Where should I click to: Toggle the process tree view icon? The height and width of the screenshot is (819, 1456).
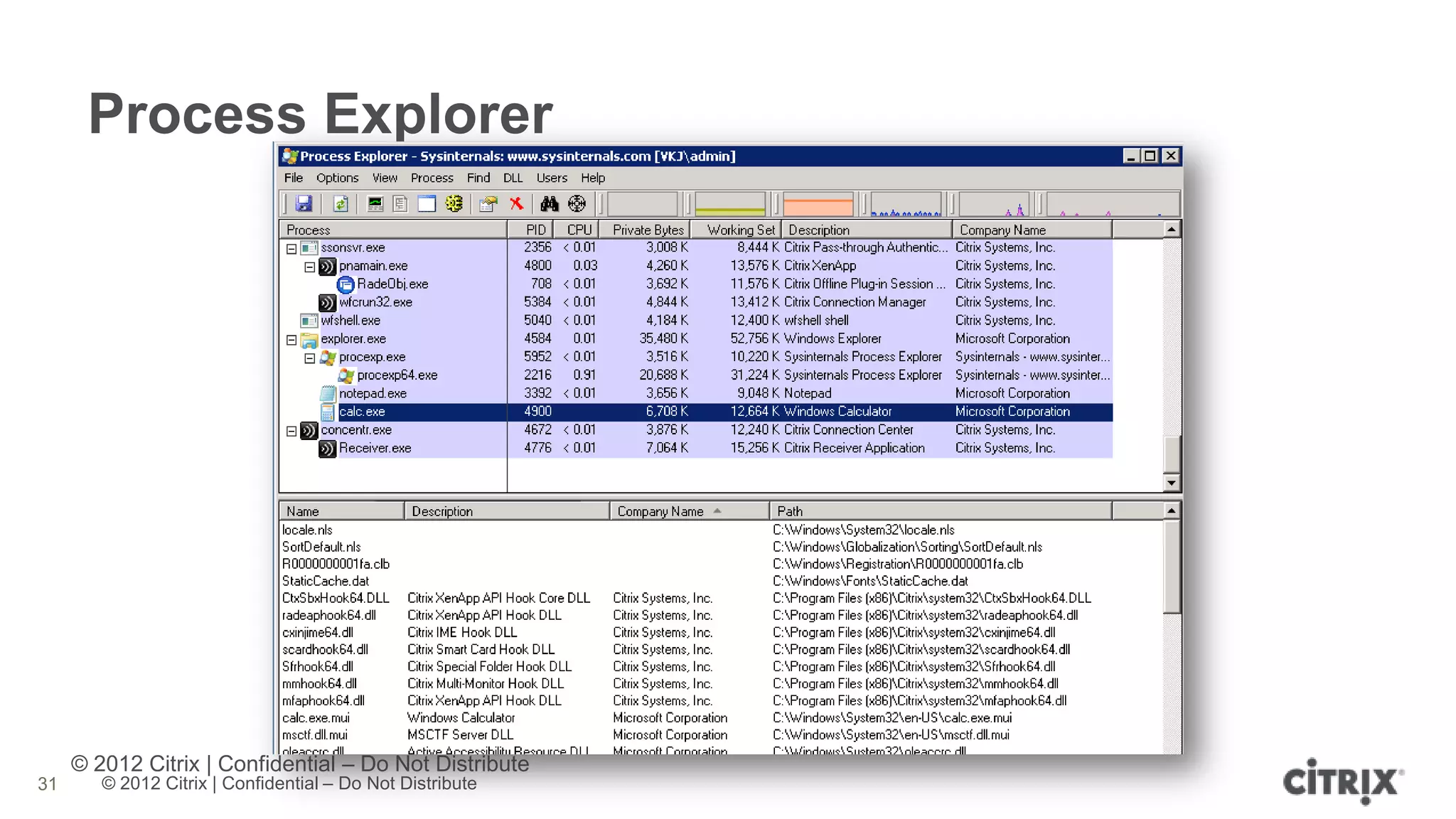pyautogui.click(x=400, y=204)
